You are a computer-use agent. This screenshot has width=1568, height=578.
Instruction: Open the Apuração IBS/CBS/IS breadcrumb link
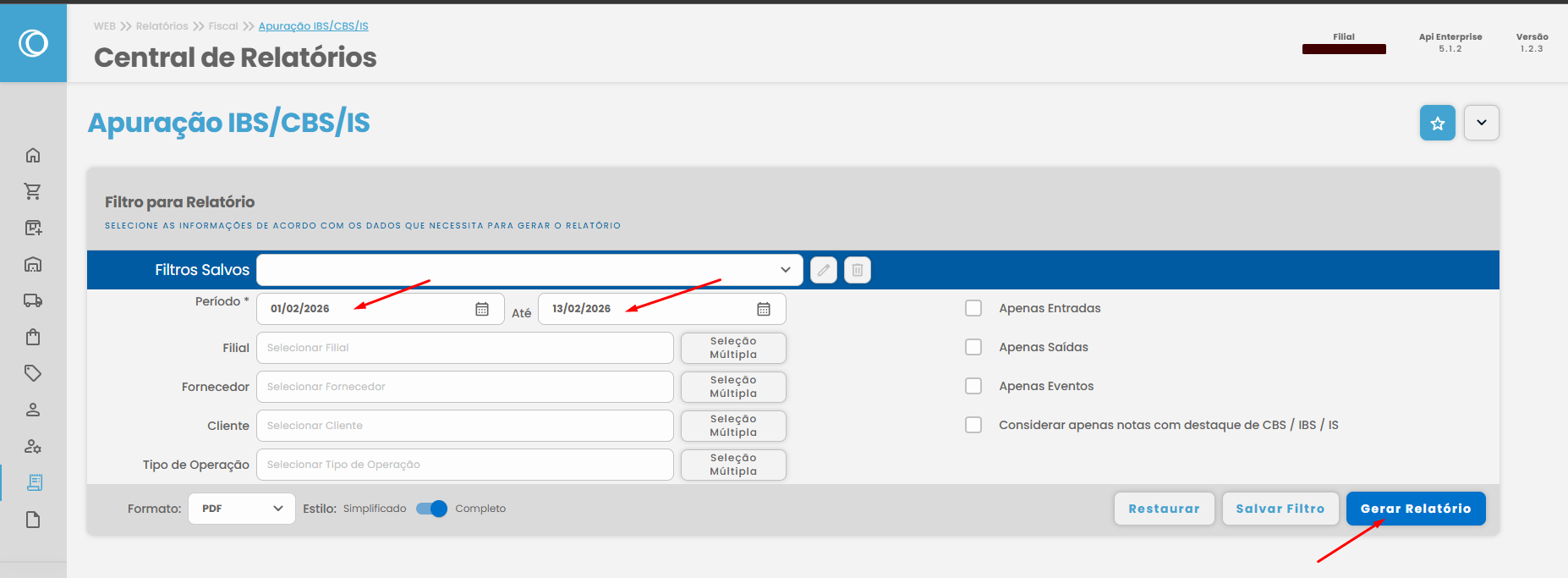313,26
